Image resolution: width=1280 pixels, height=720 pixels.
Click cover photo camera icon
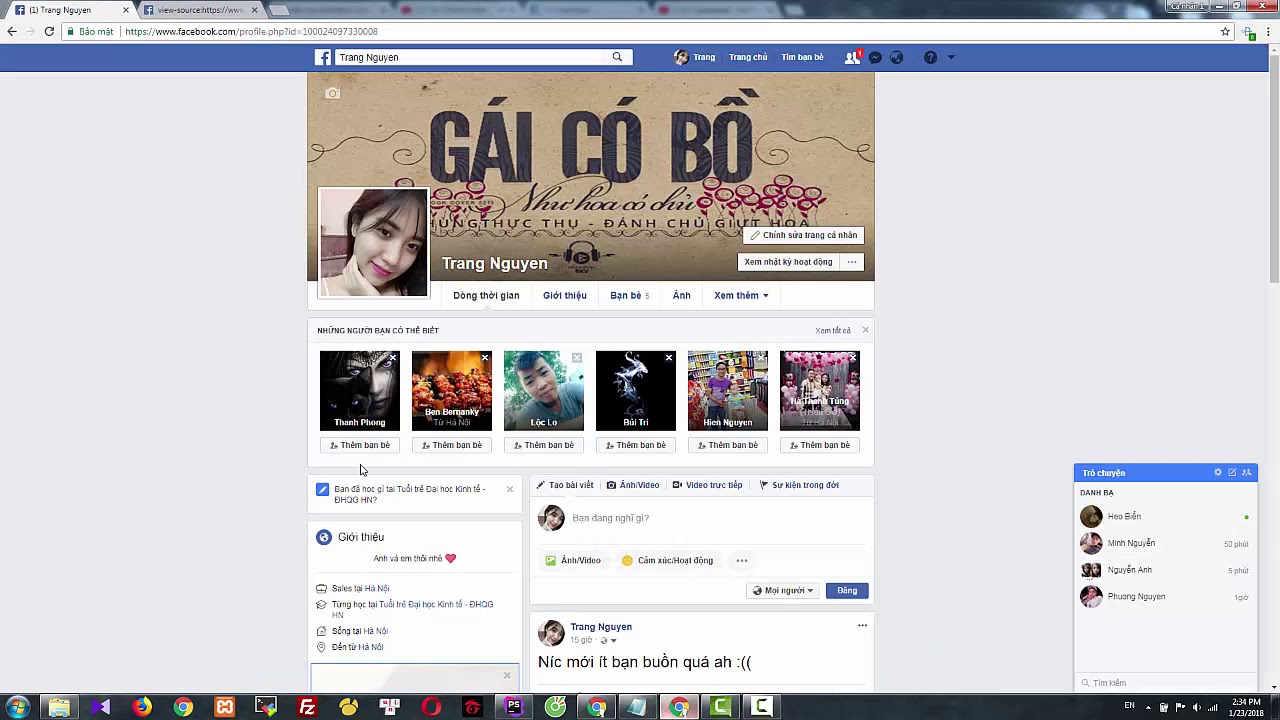click(333, 93)
